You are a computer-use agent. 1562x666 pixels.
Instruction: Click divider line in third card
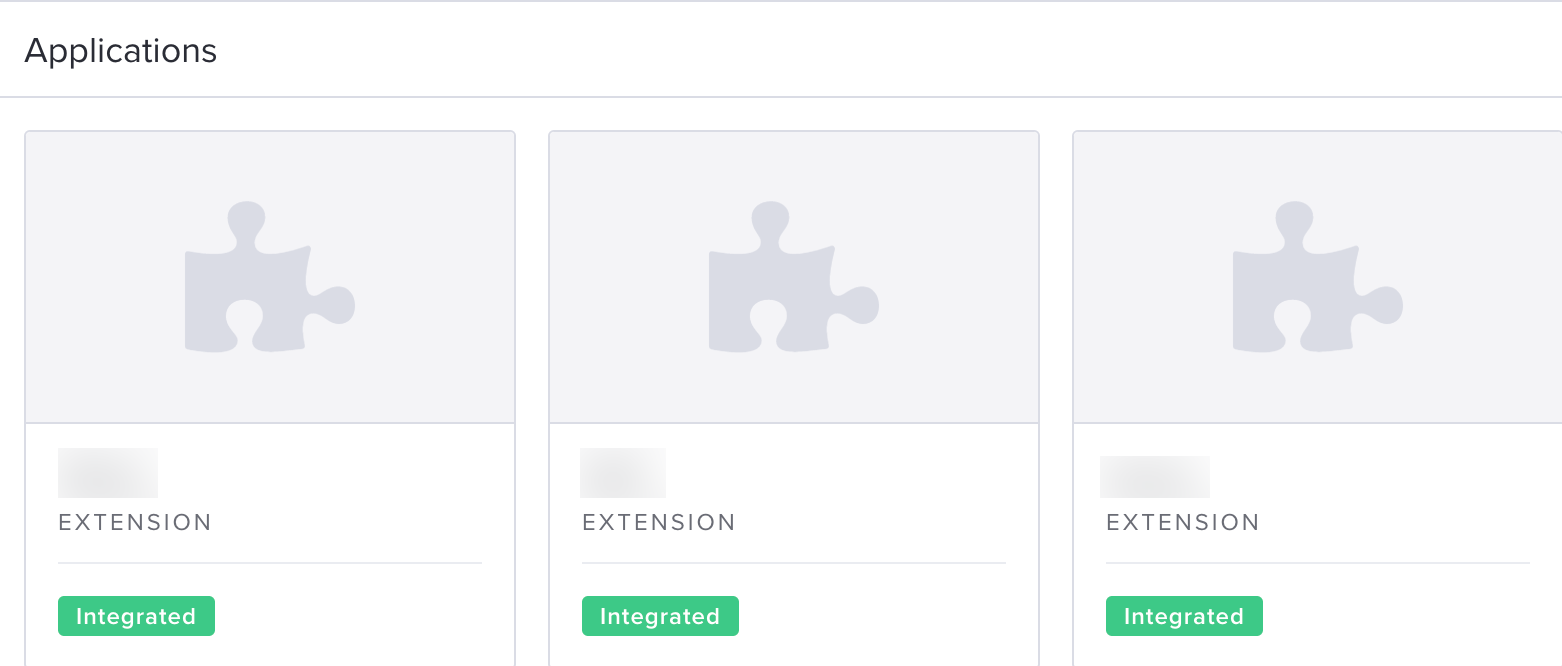pos(1318,563)
